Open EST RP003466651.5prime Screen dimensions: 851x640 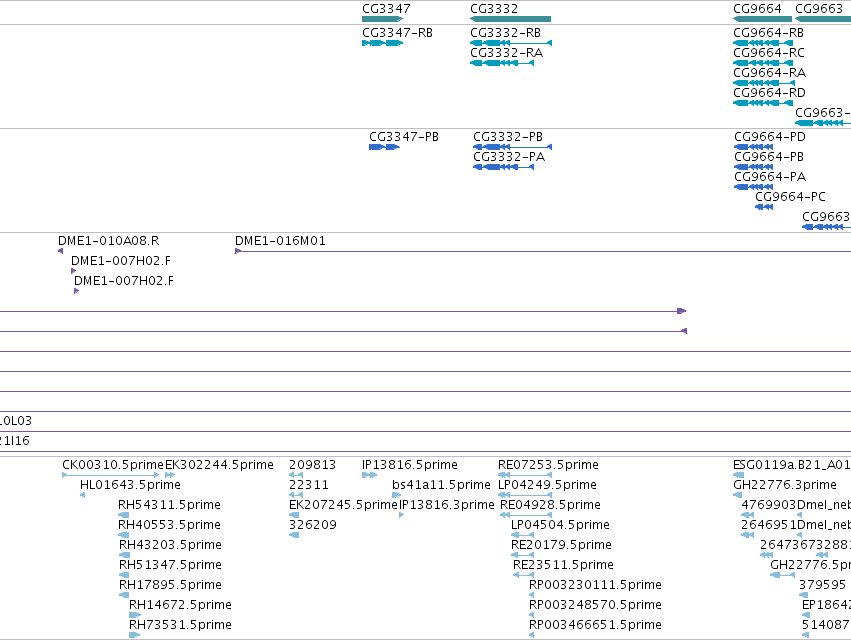(x=595, y=625)
